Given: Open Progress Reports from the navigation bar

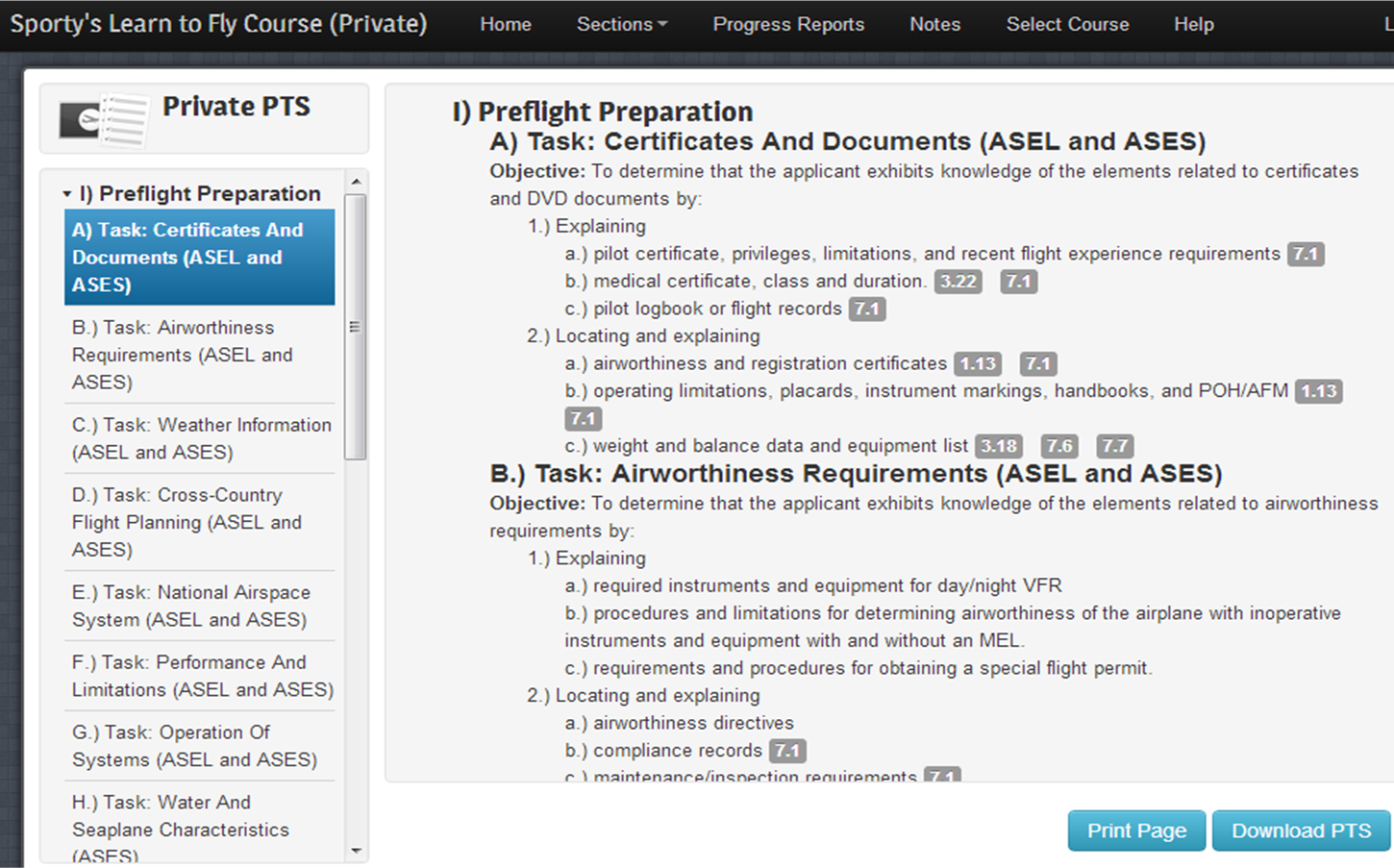Looking at the screenshot, I should [x=787, y=24].
